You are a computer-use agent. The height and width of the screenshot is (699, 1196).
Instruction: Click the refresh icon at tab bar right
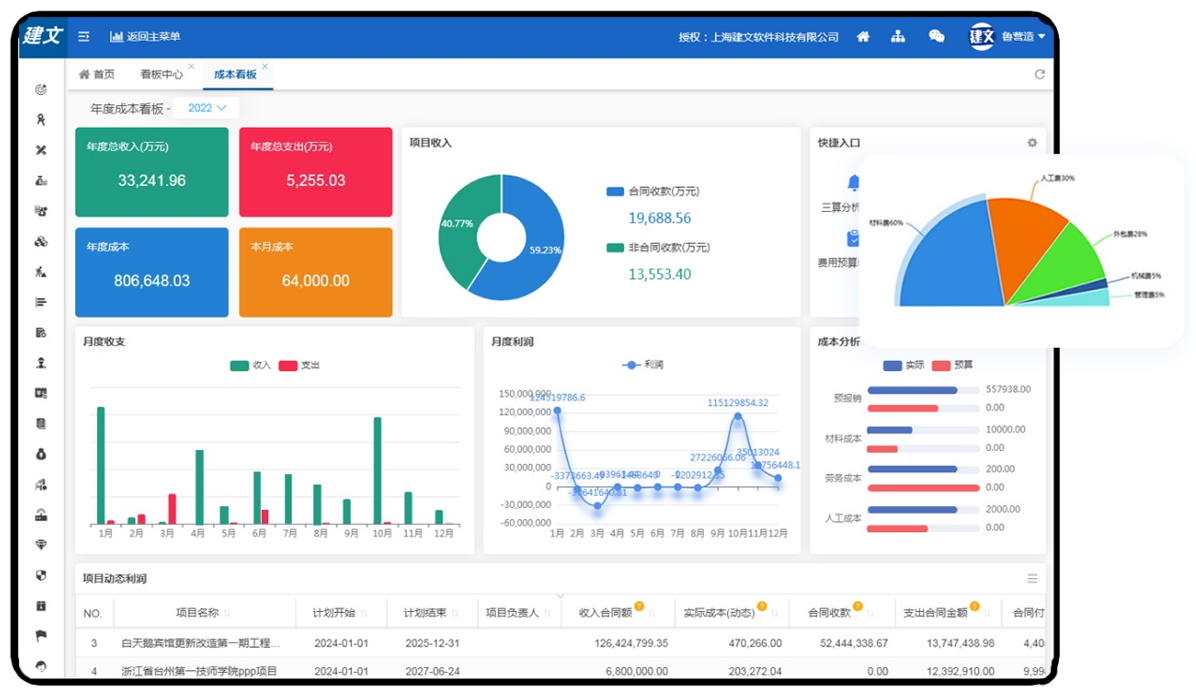pyautogui.click(x=1039, y=75)
